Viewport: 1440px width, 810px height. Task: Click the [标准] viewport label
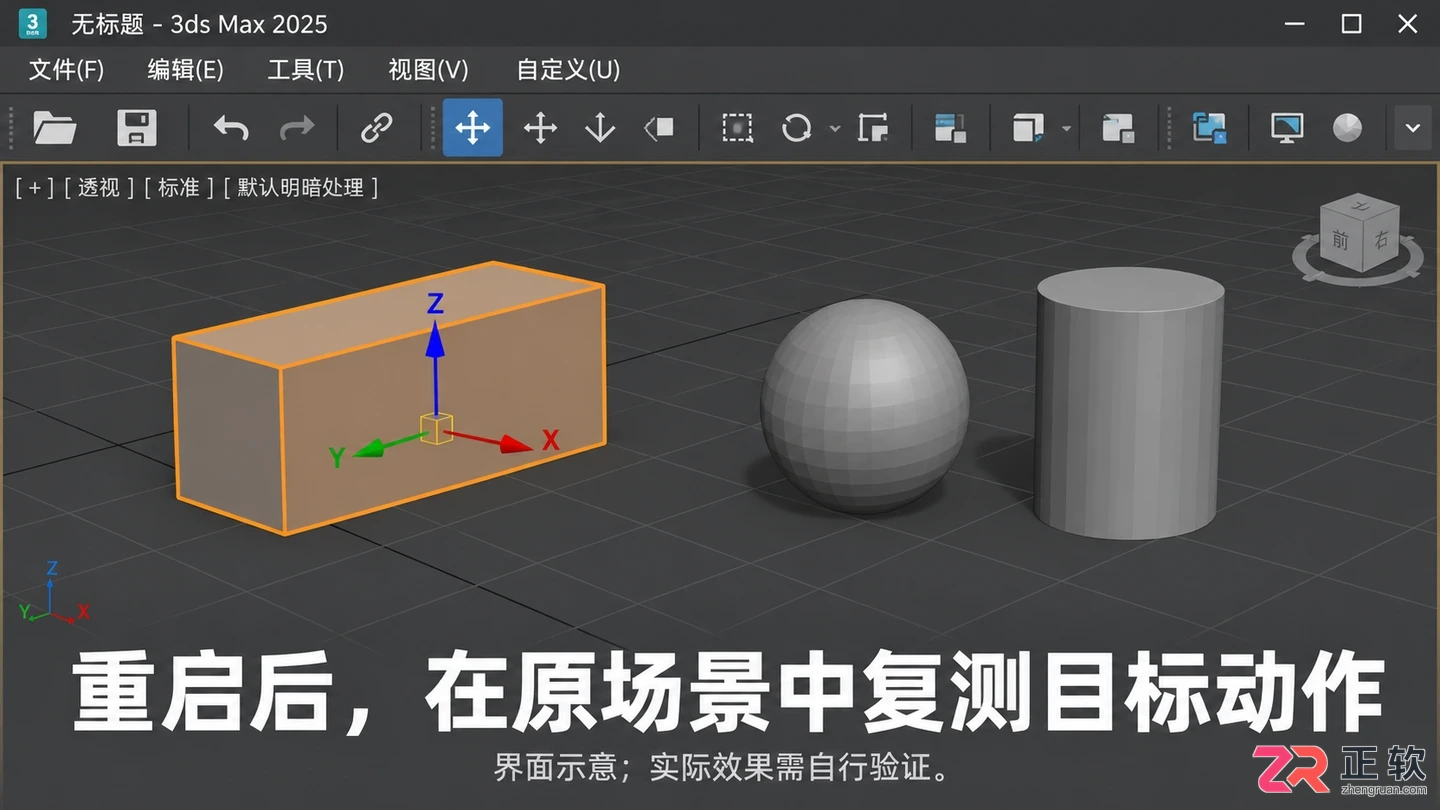(x=179, y=187)
